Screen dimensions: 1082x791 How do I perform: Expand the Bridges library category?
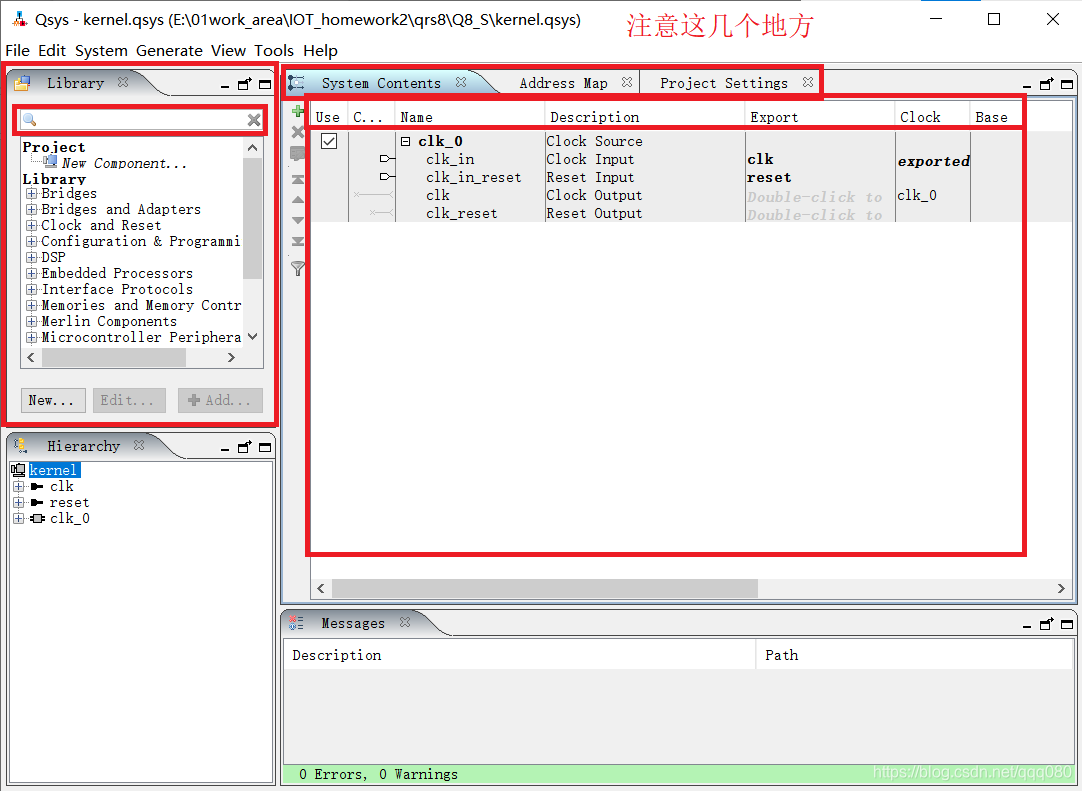point(32,193)
